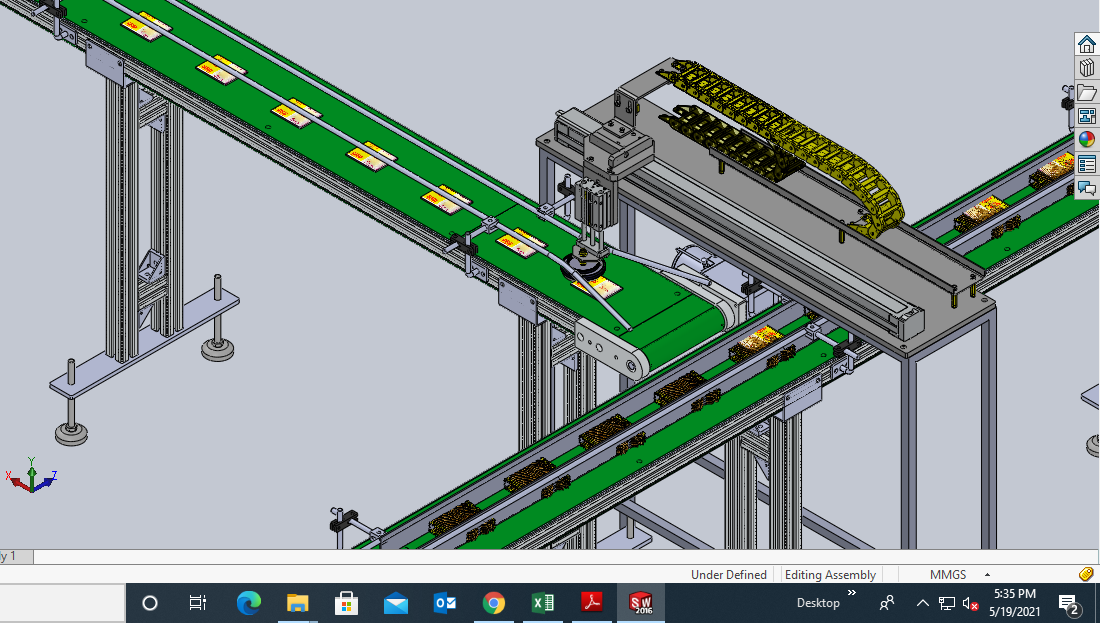Click the Editing Assembly status text
The image size is (1100, 623).
coord(830,575)
